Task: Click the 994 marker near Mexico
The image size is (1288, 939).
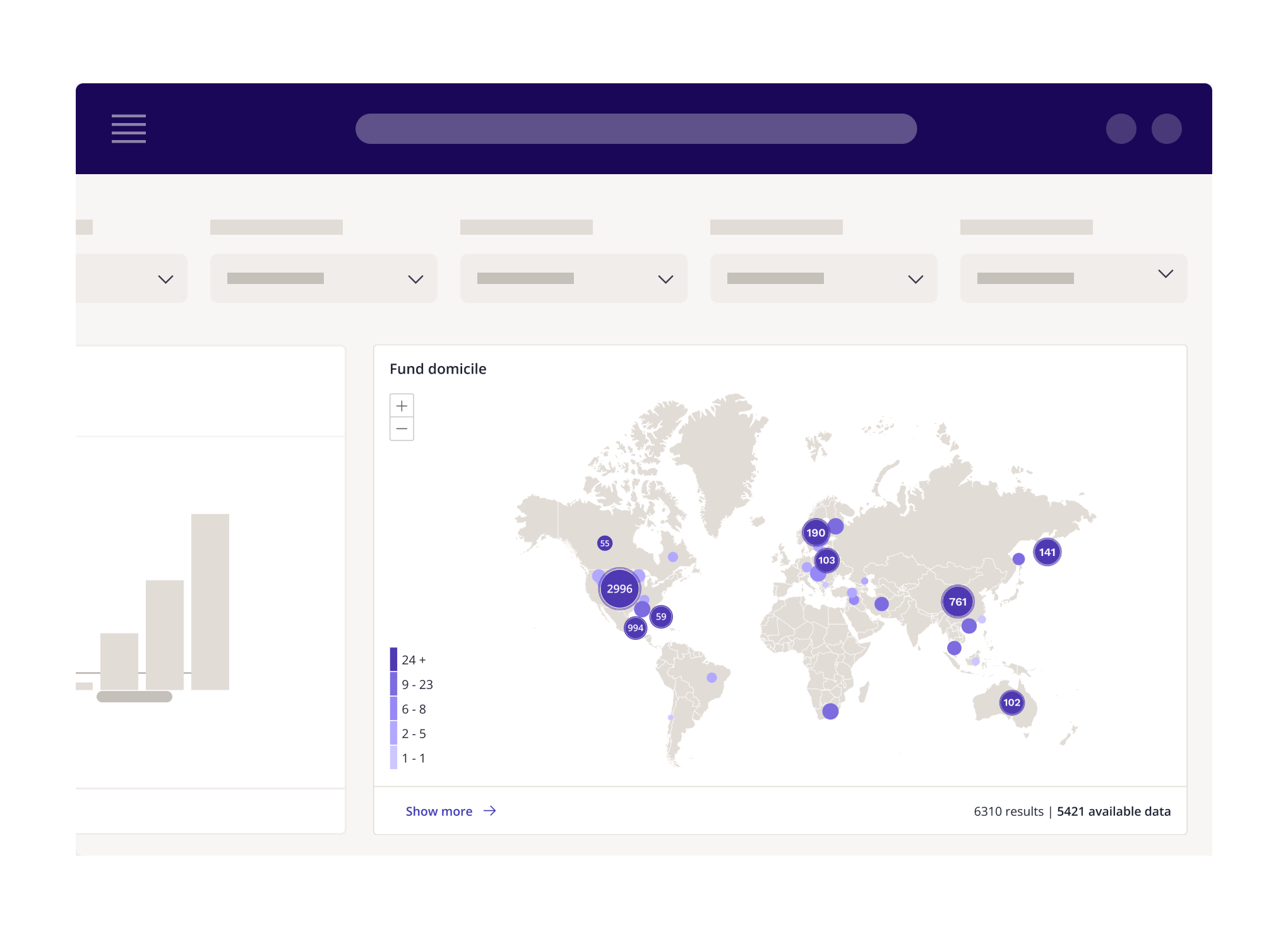Action: [x=635, y=628]
